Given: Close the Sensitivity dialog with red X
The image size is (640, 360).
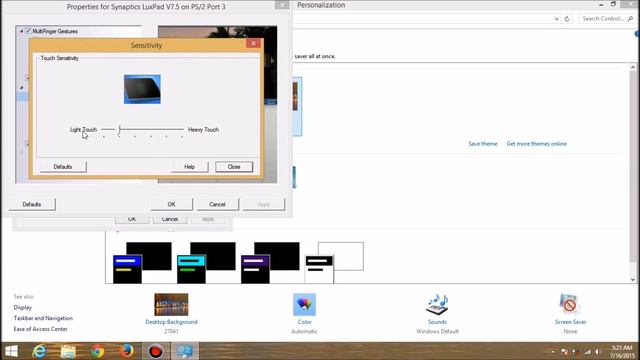Looking at the screenshot, I should click(x=253, y=43).
